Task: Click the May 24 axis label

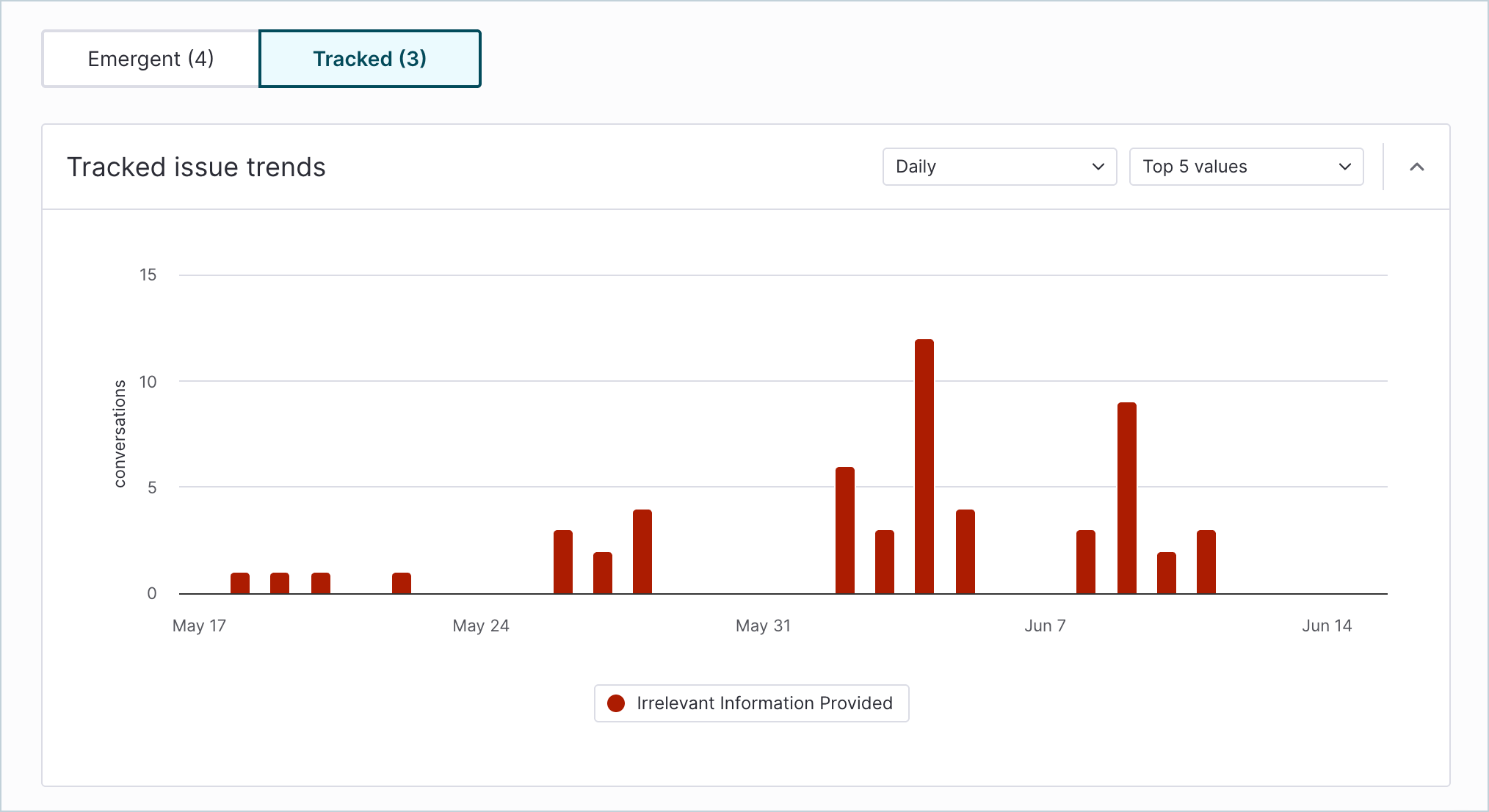Action: (481, 626)
